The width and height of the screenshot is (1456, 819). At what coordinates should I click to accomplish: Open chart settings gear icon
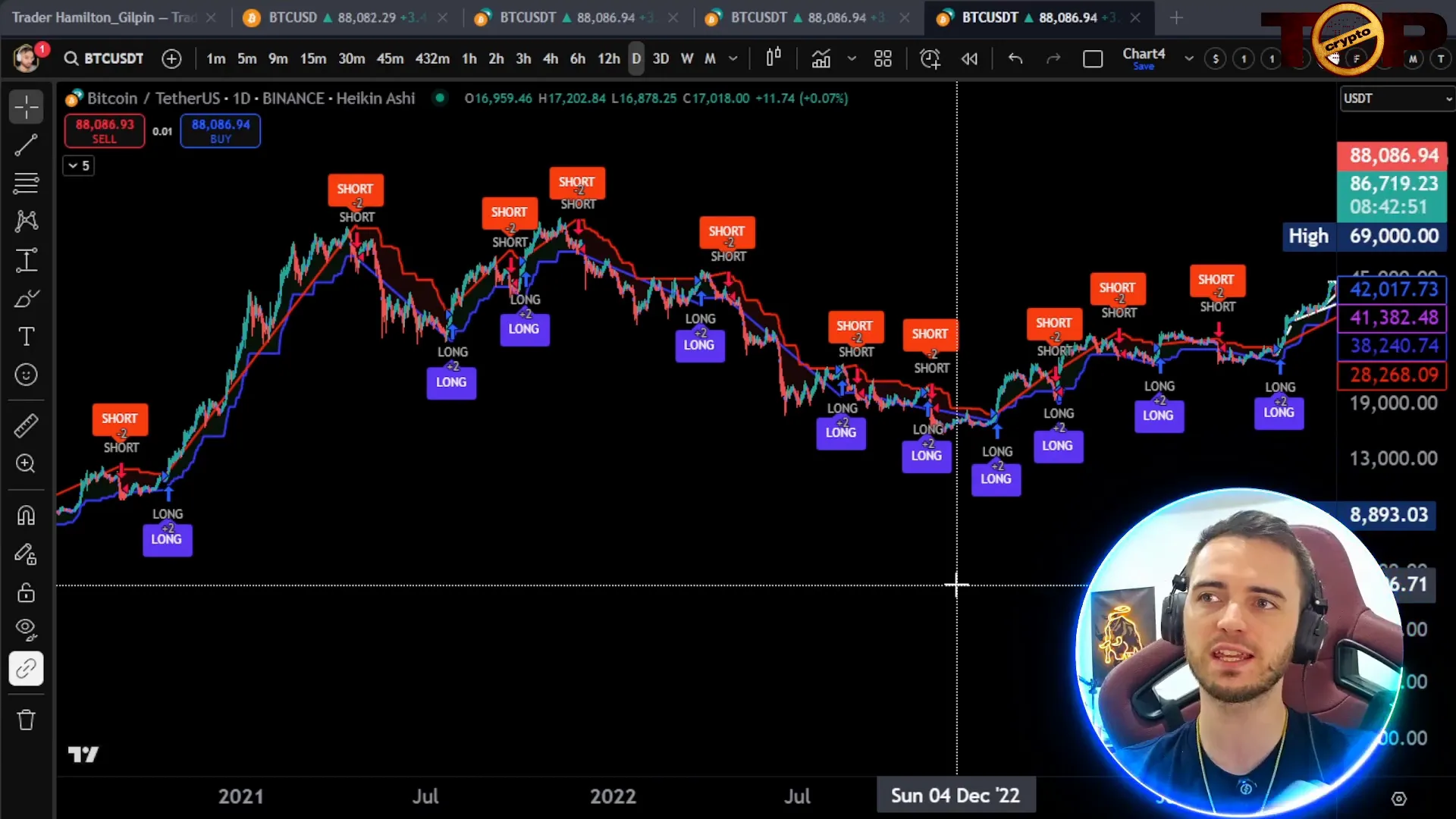(1399, 799)
